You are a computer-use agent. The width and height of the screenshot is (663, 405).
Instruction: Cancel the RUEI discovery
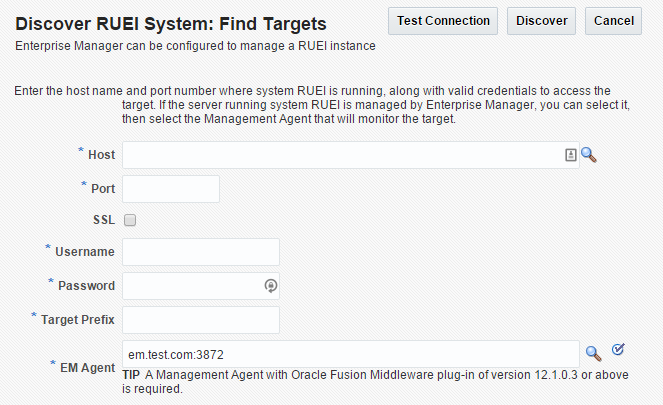coord(613,21)
